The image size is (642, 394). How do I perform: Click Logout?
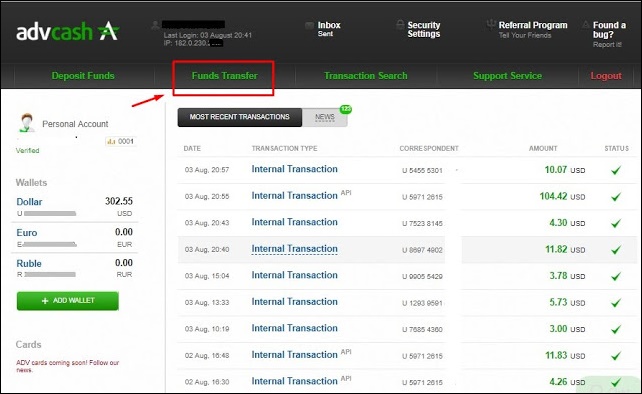[x=606, y=76]
